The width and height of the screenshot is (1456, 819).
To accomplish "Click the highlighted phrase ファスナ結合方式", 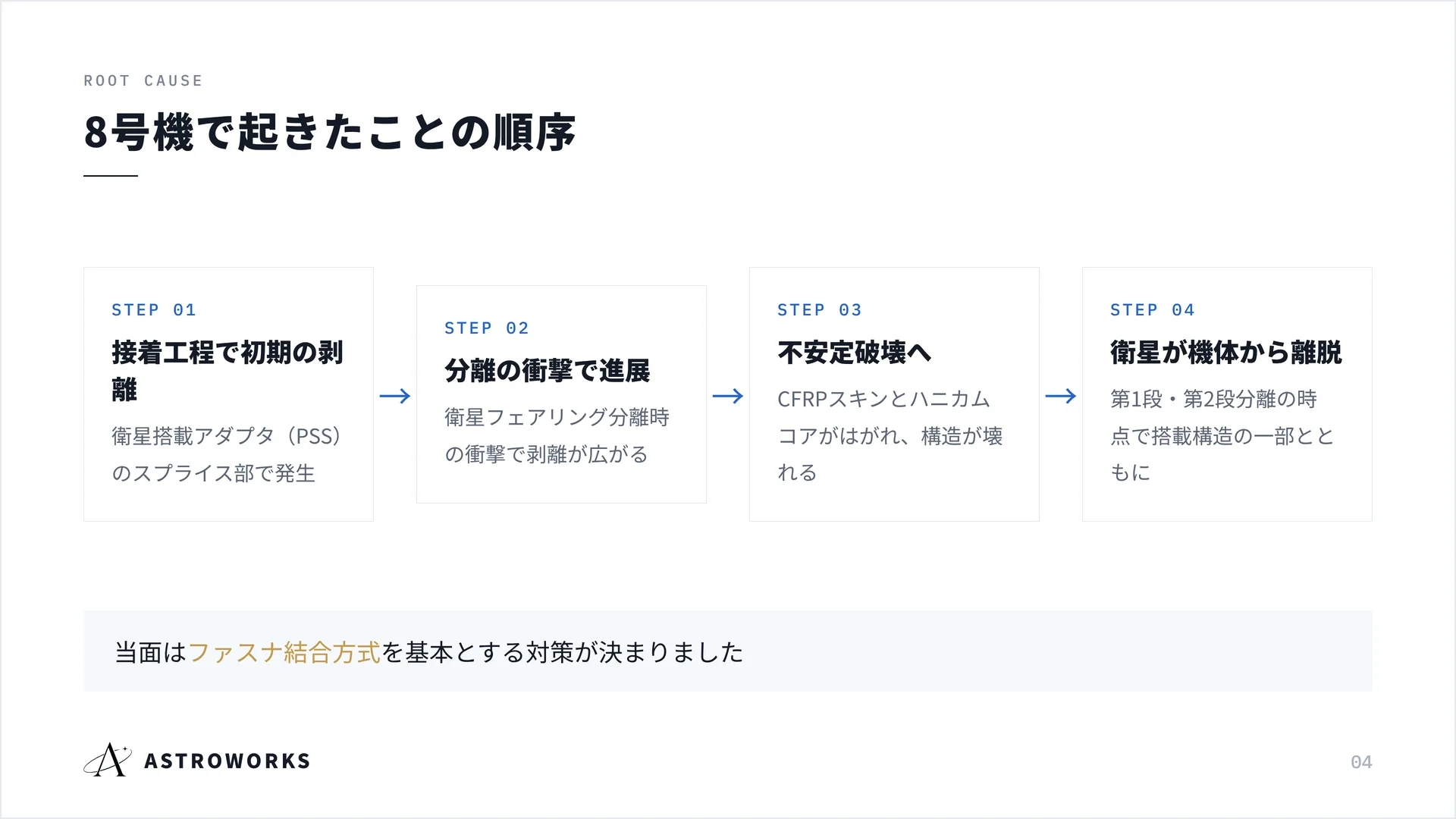I will (x=284, y=652).
